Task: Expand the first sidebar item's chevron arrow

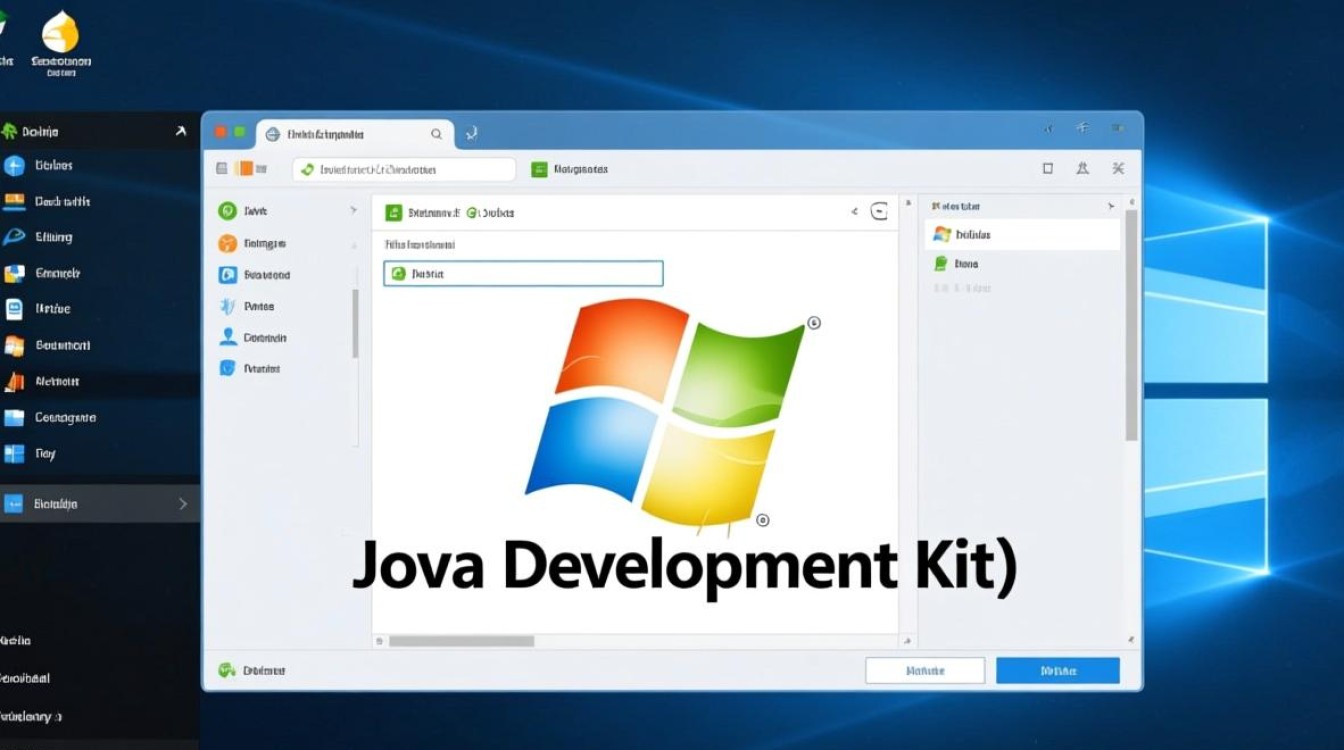Action: click(353, 211)
